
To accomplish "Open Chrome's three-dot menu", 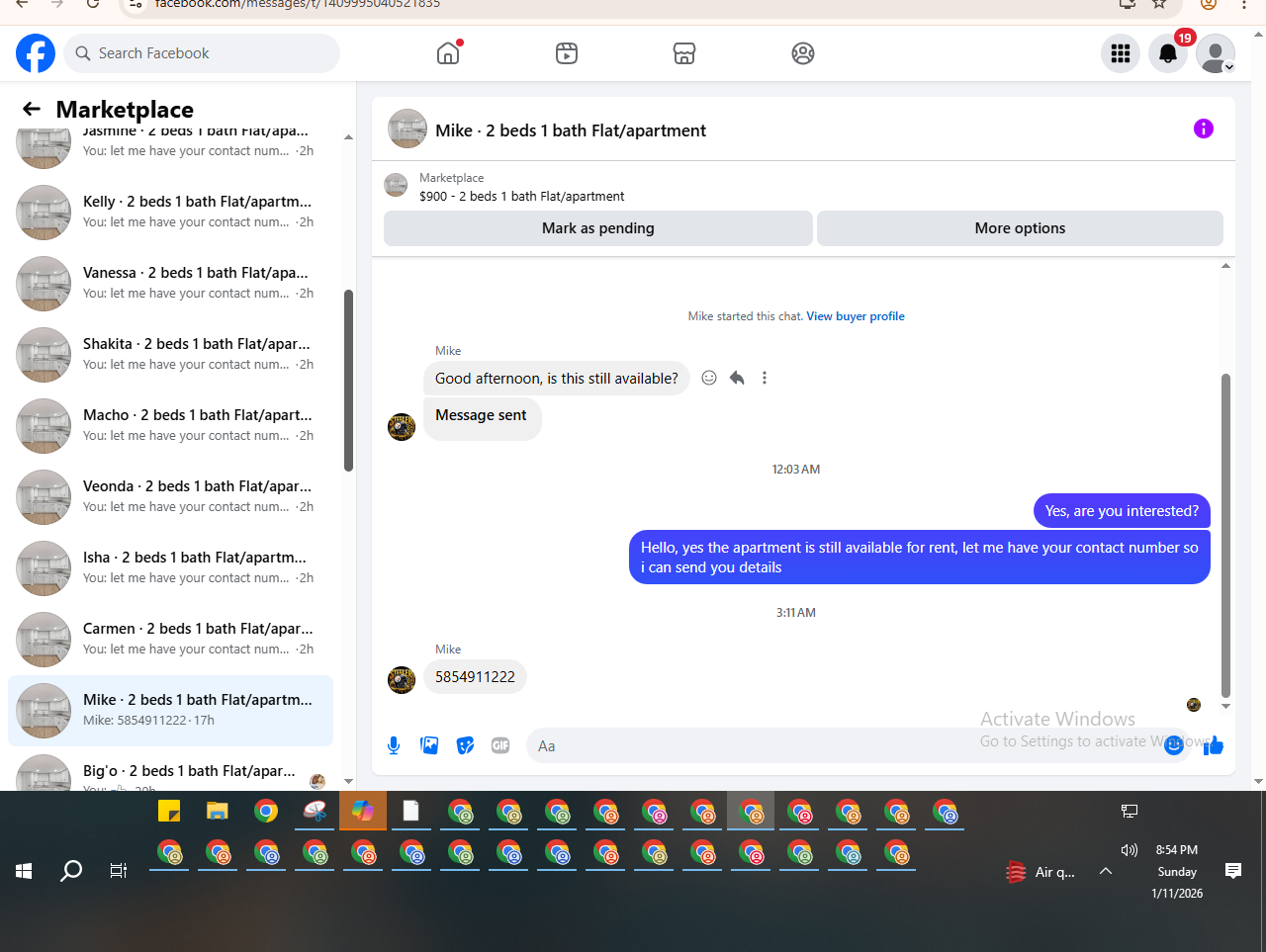I will 1244,4.
